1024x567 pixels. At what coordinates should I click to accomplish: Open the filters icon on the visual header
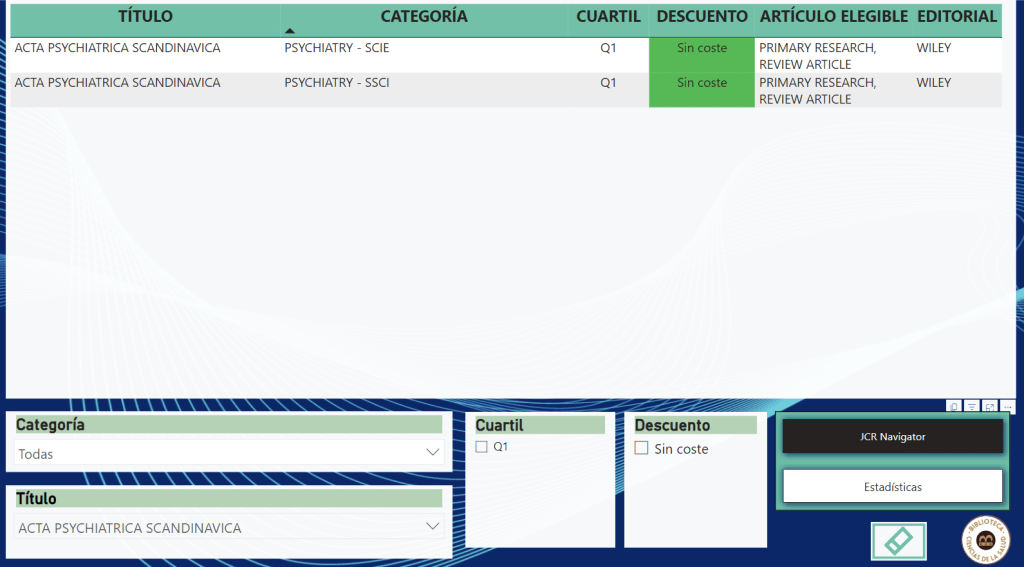coord(971,406)
